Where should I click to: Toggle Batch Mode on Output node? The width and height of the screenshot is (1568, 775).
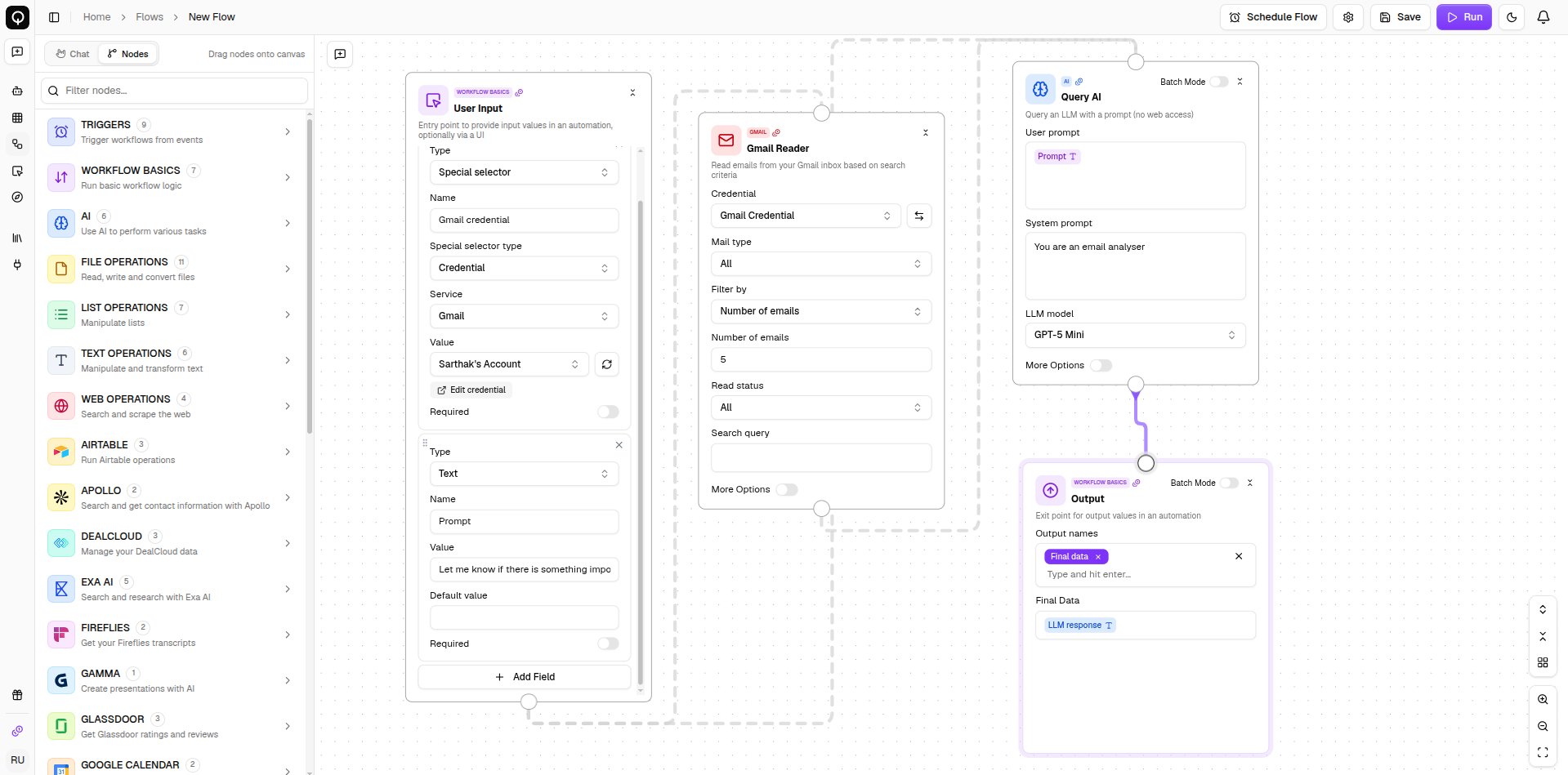[1230, 483]
